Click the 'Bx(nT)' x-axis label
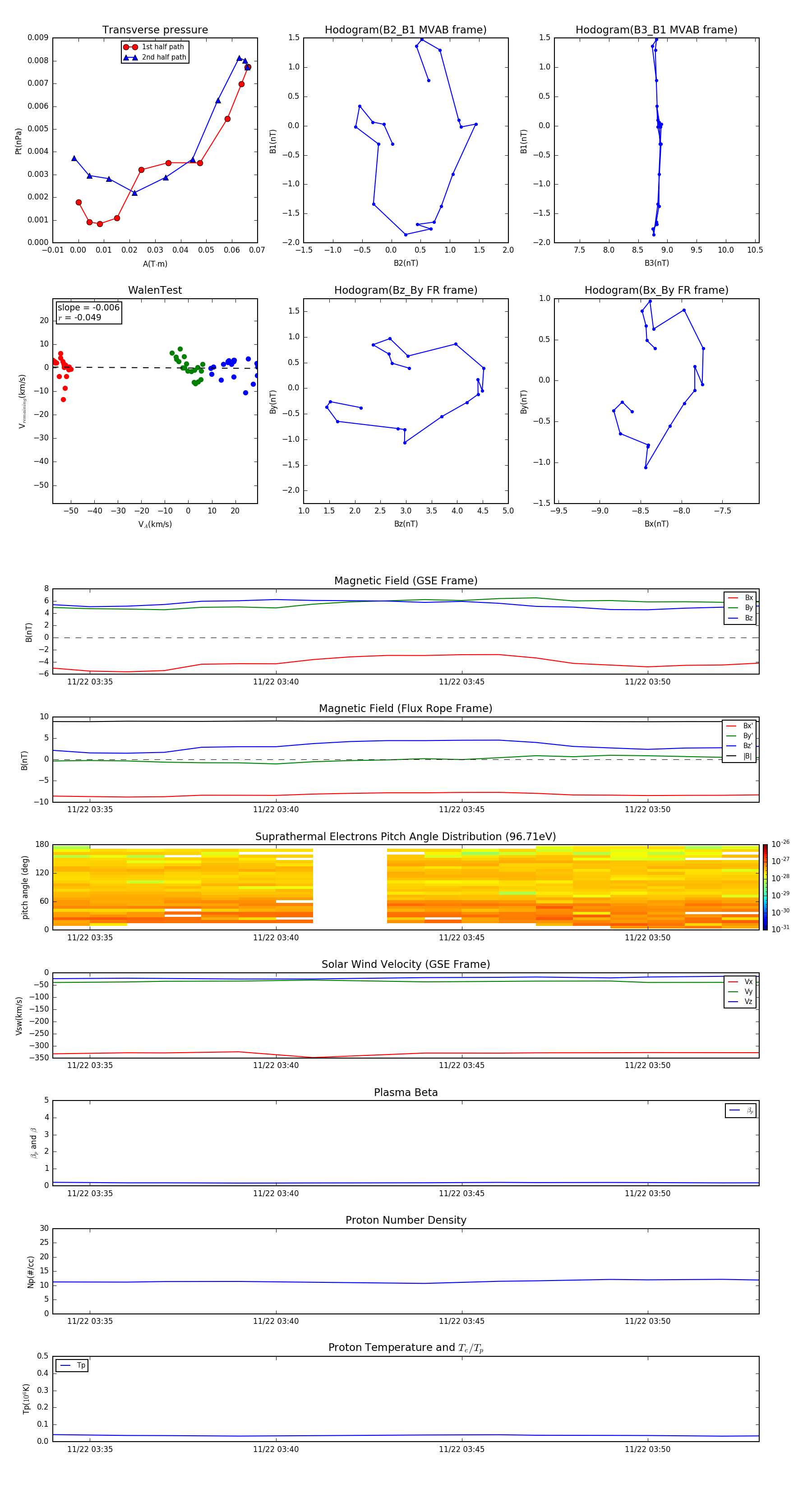 [656, 524]
